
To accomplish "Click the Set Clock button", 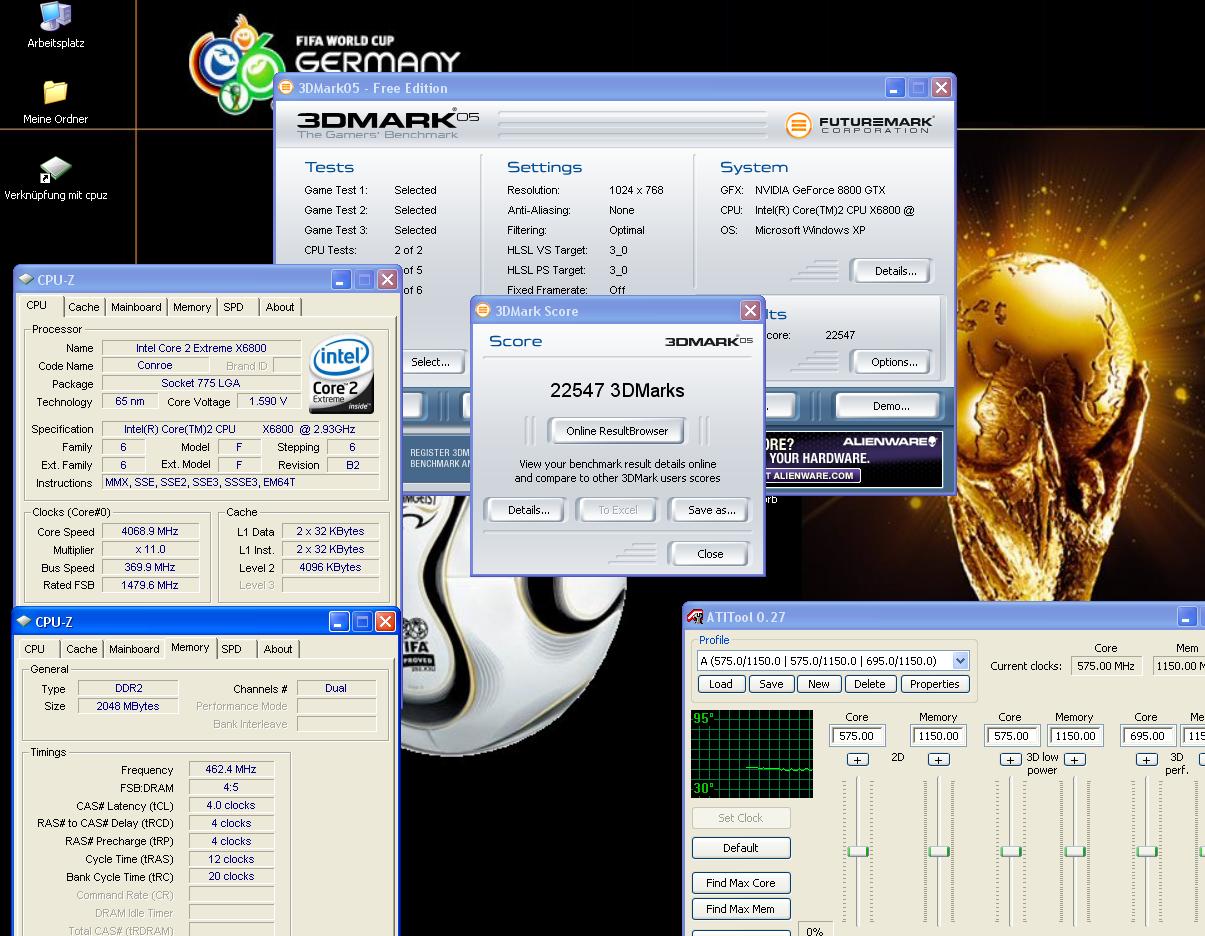I will [741, 818].
